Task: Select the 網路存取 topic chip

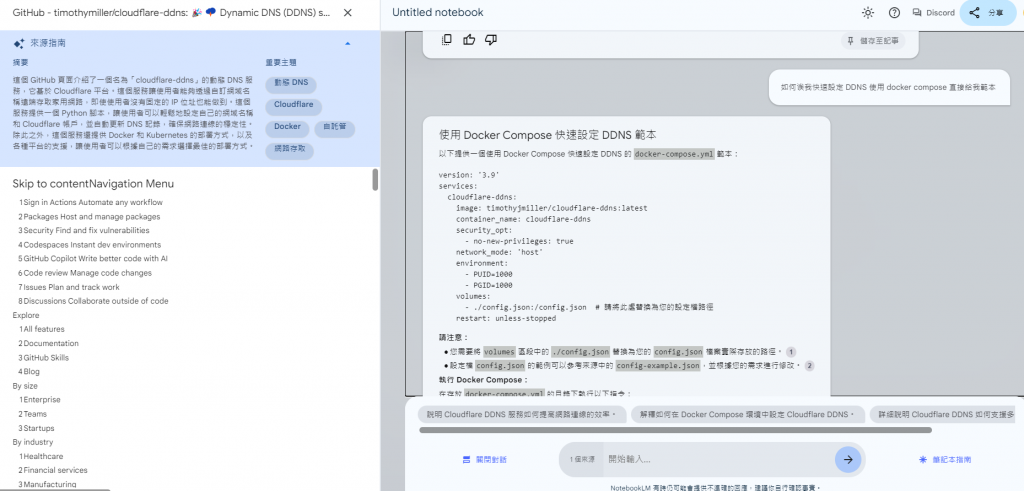Action: click(x=289, y=151)
